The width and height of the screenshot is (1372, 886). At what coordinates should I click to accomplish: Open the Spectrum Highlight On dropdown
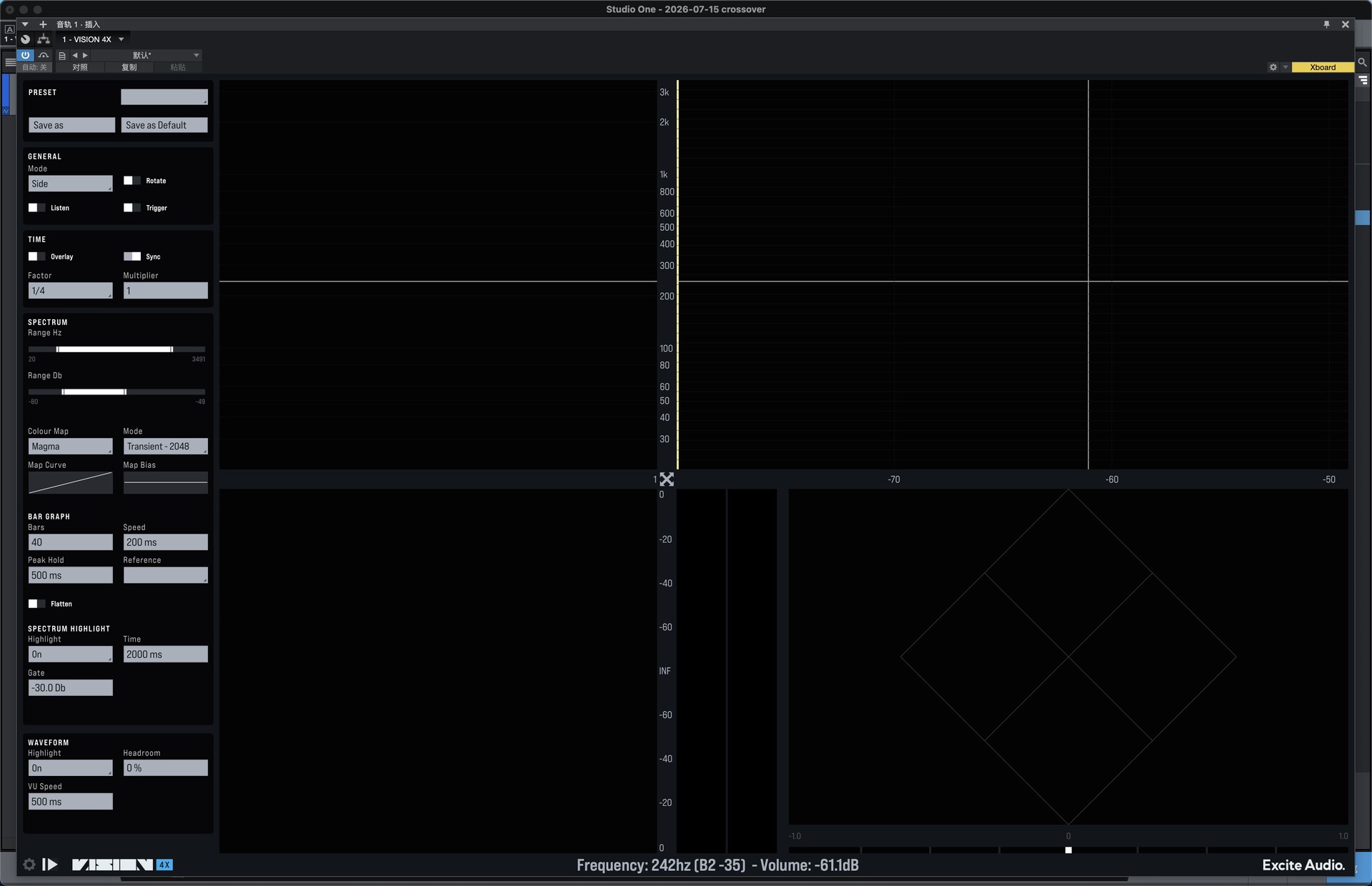point(70,654)
